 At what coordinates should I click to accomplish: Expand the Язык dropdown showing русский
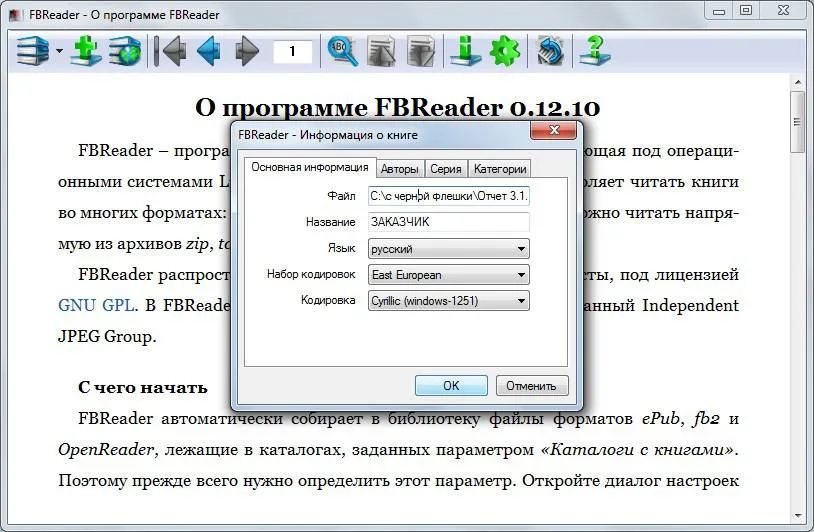(449, 249)
